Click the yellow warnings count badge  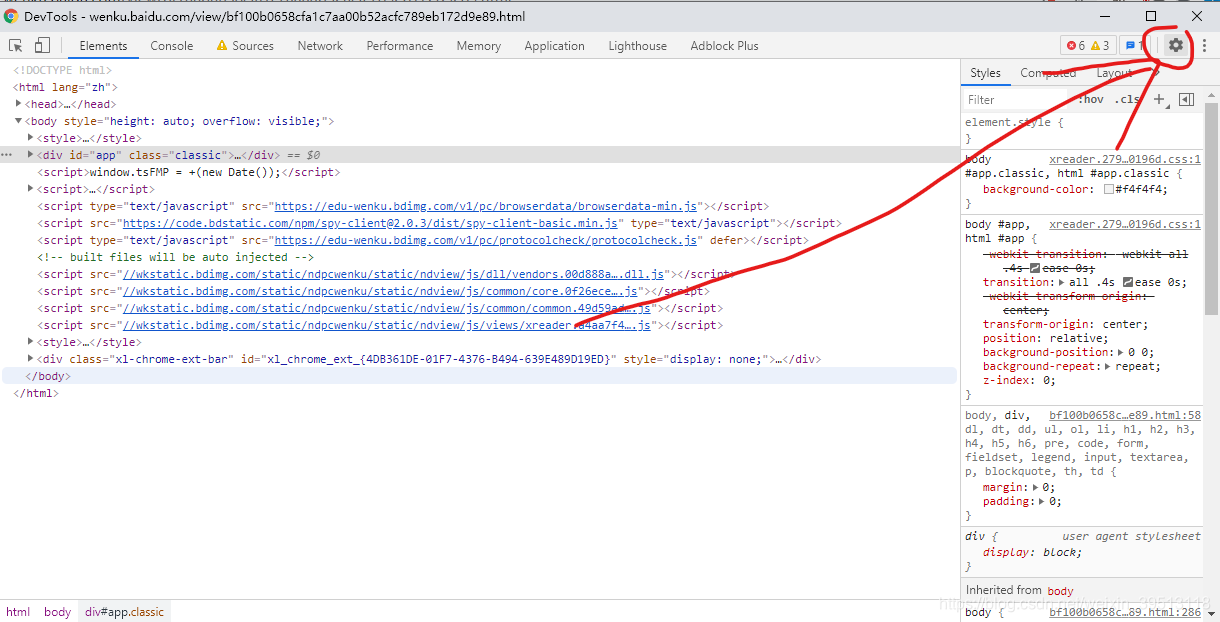(1100, 46)
